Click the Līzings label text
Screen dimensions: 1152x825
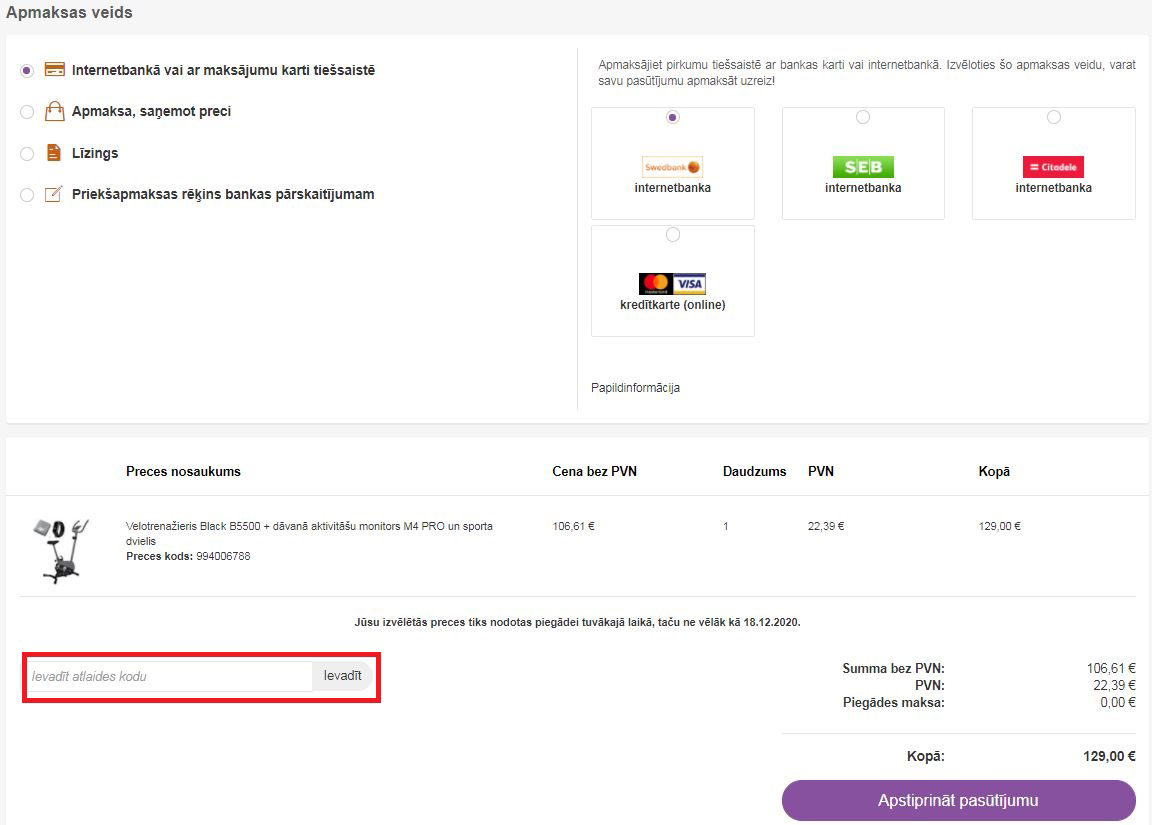point(95,154)
